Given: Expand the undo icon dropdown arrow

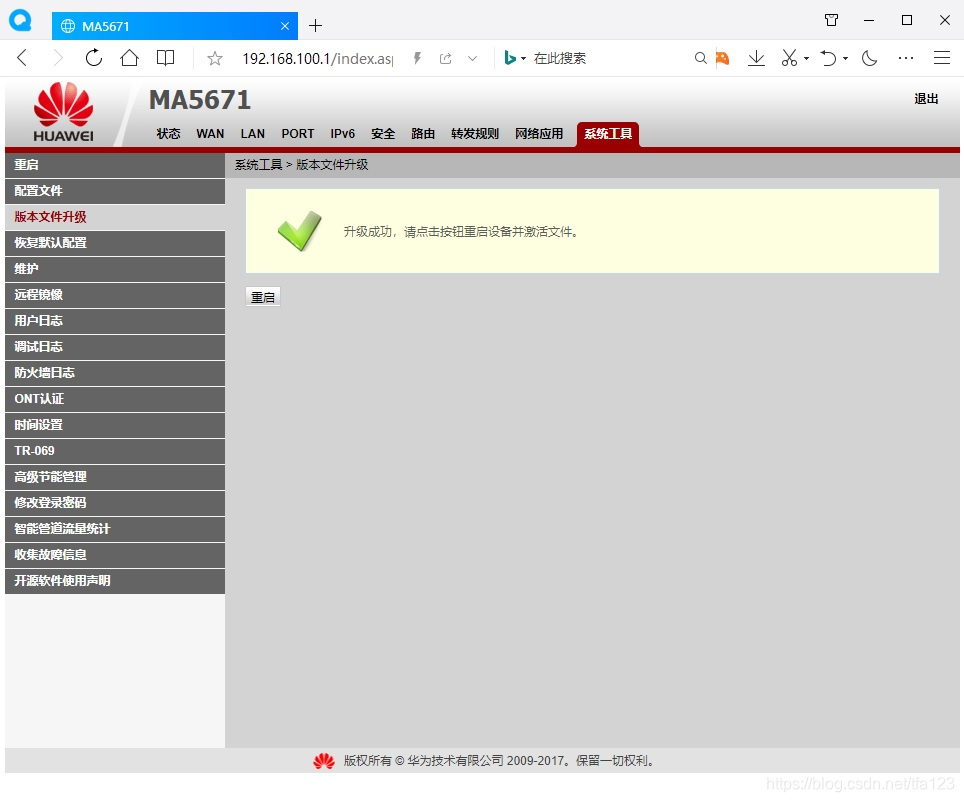Looking at the screenshot, I should click(x=846, y=59).
